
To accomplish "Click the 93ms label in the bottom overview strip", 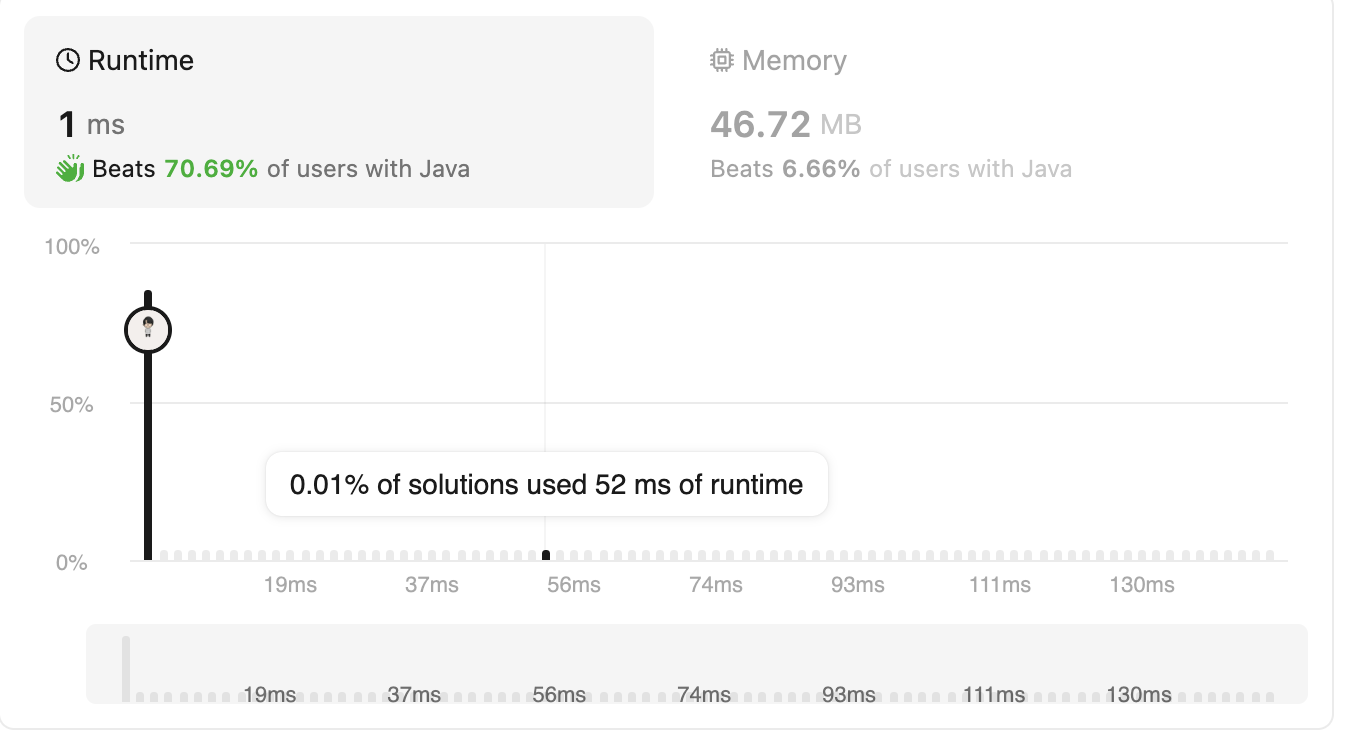I will point(848,694).
